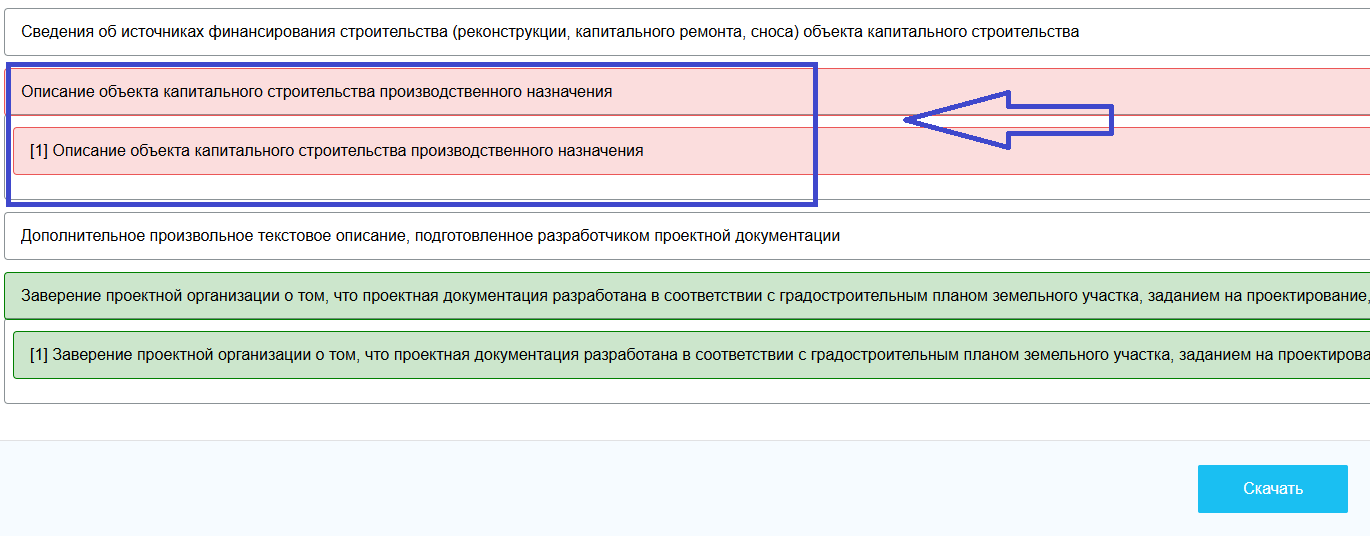Click the light-blue footer bar left of 'Скачать'
This screenshot has width=1370, height=536.
(x=600, y=488)
